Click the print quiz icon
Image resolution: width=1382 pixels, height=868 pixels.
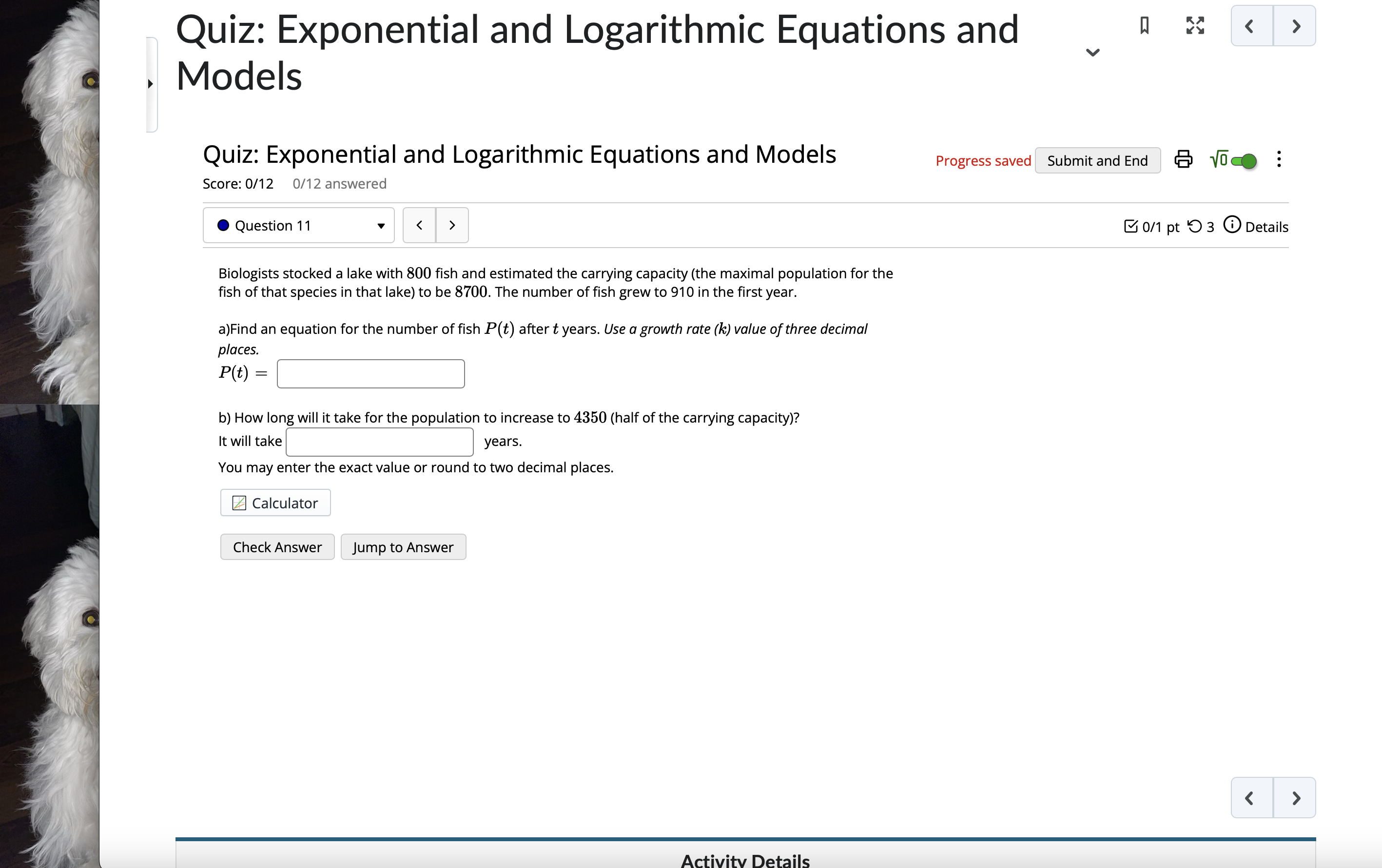[x=1183, y=159]
